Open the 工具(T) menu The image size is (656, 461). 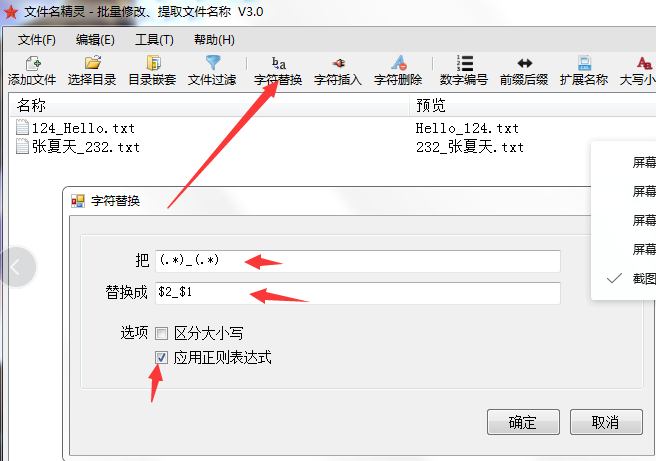coord(154,40)
